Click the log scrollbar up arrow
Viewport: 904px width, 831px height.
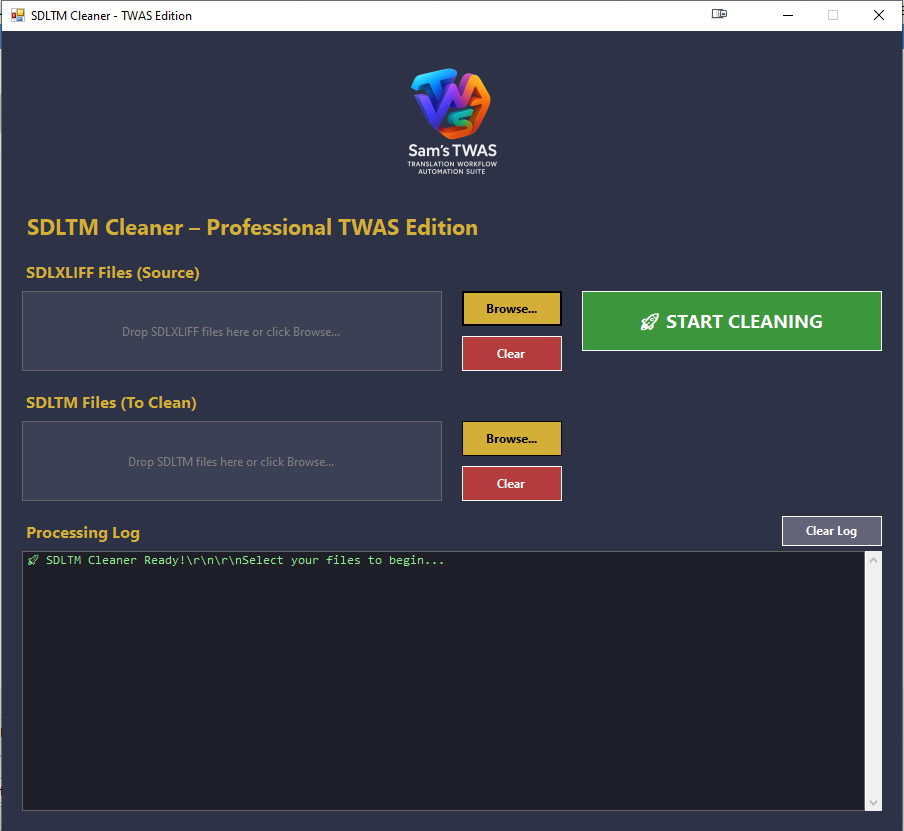tap(873, 561)
